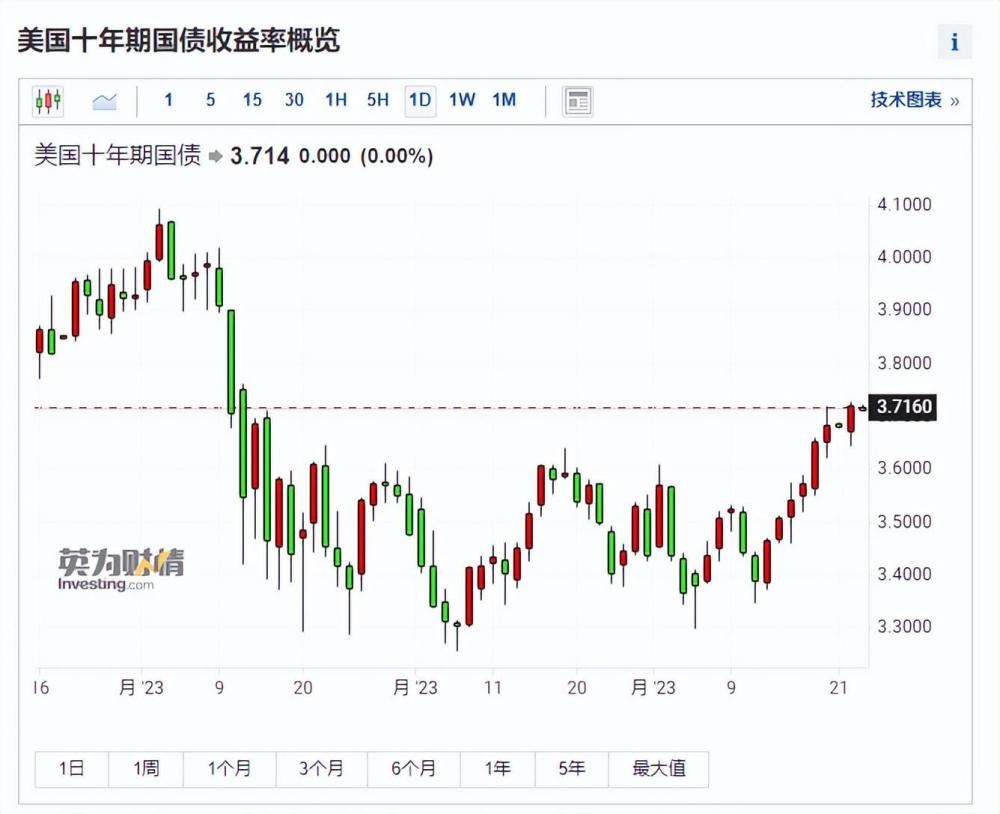
Task: Click the 美国十年期国债收益率概览 heading
Action: tap(179, 41)
